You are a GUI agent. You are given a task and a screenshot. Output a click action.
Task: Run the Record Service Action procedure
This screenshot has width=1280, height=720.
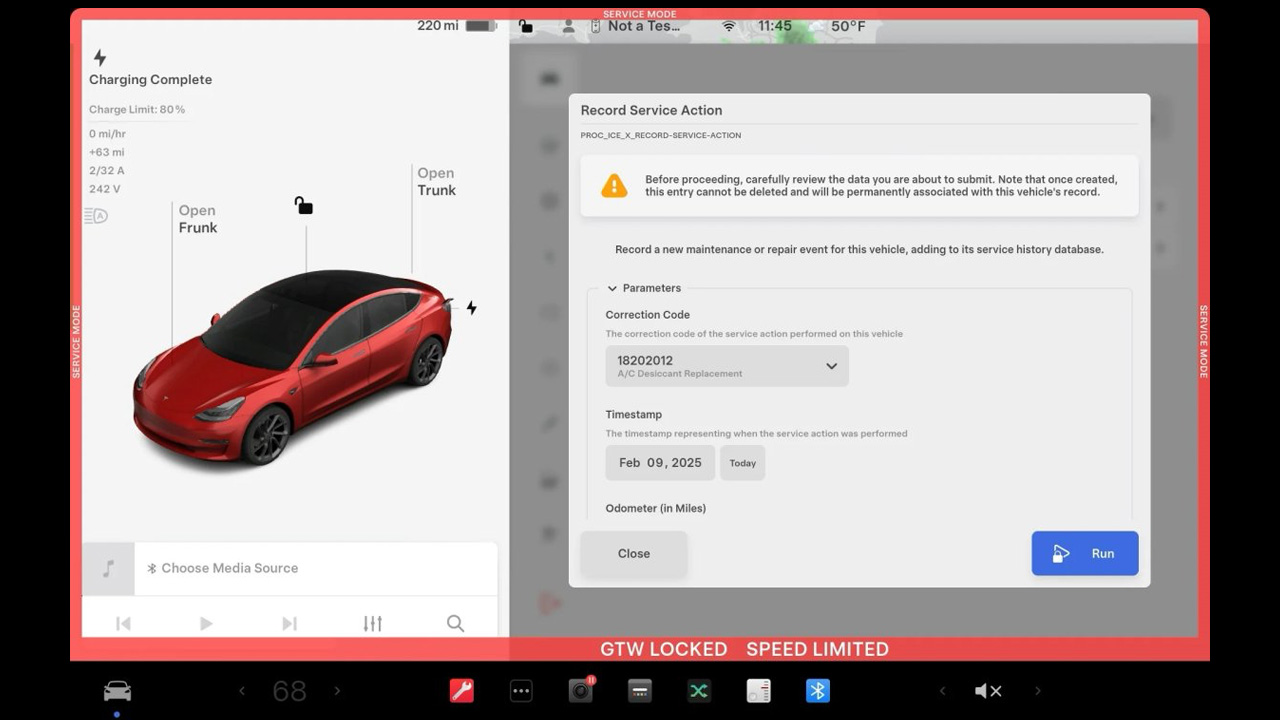click(1085, 553)
